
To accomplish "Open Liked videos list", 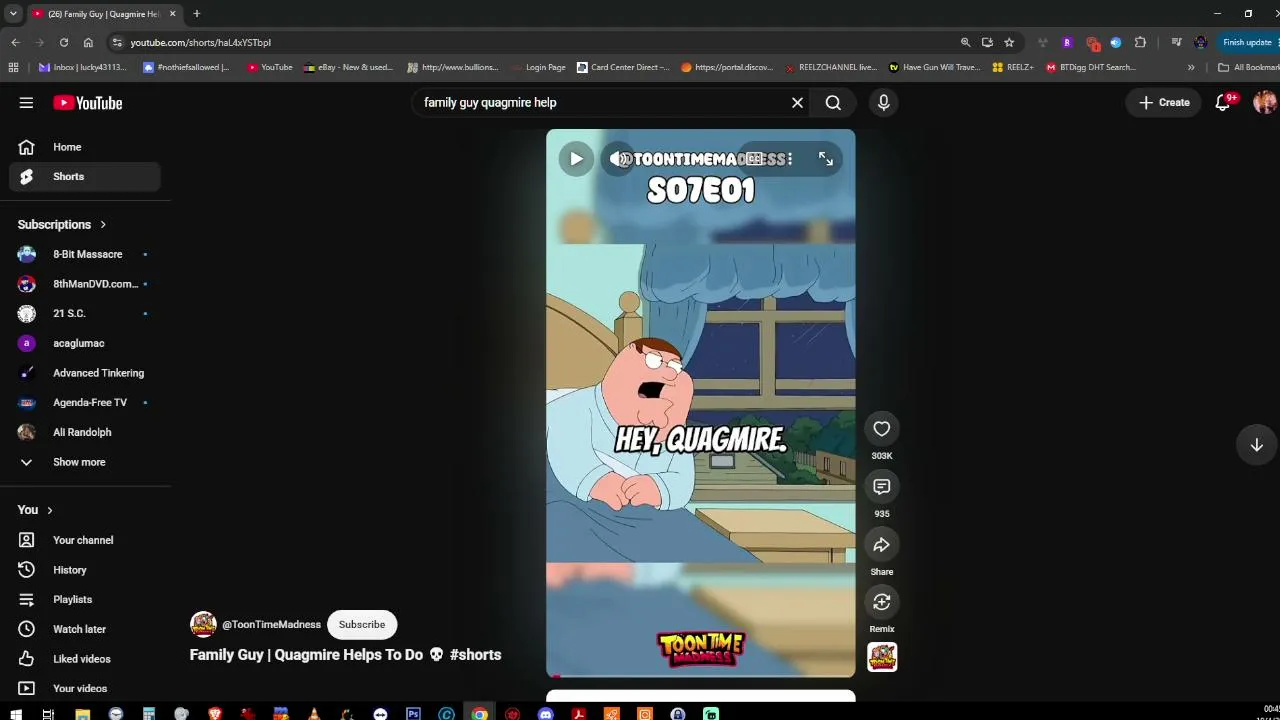I will pos(86,659).
